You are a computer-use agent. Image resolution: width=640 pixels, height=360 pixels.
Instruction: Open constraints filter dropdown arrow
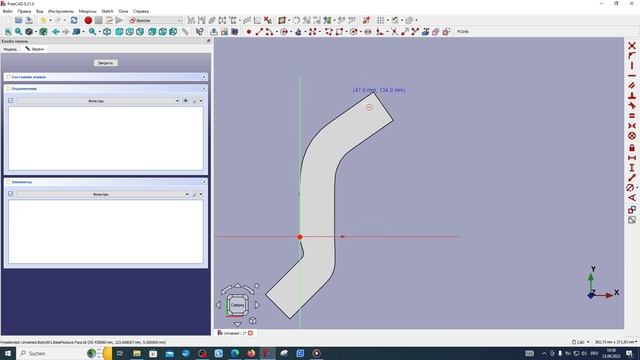177,100
